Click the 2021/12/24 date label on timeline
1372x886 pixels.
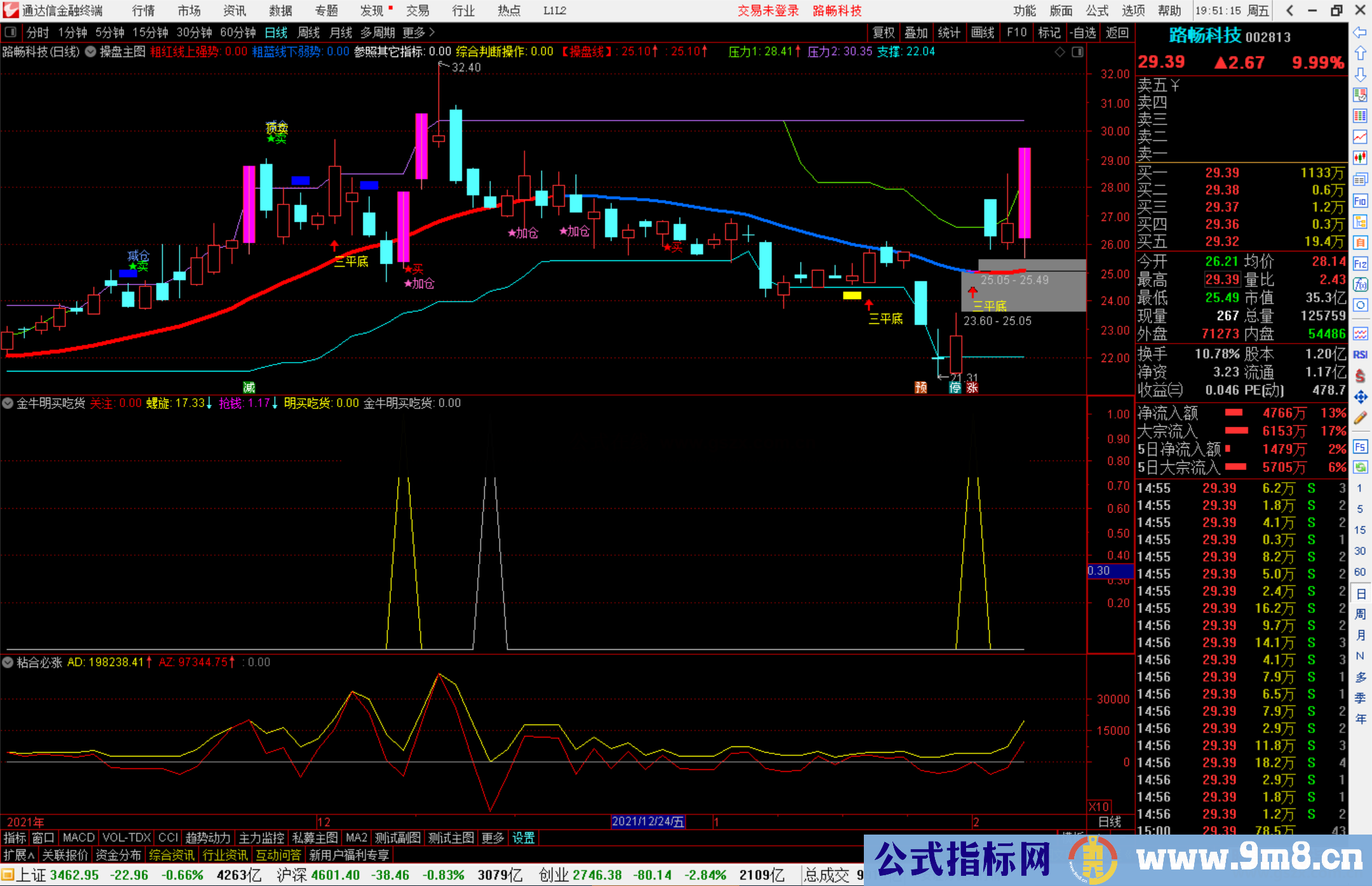[647, 821]
